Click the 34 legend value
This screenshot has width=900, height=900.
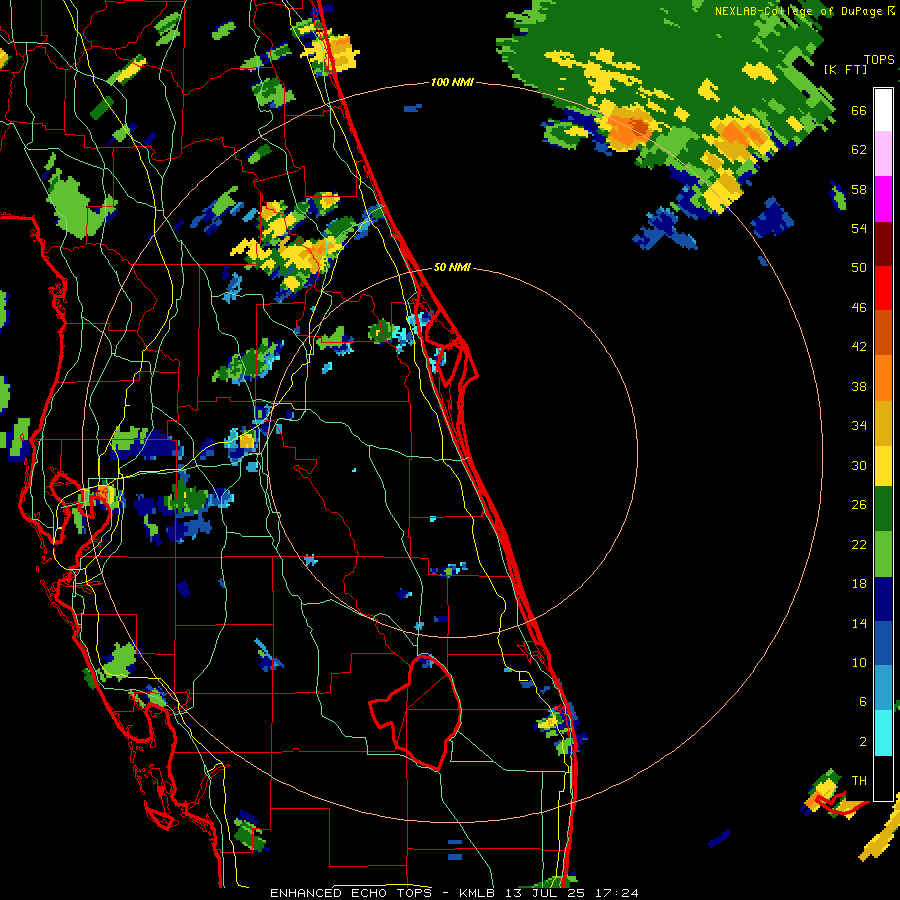859,425
